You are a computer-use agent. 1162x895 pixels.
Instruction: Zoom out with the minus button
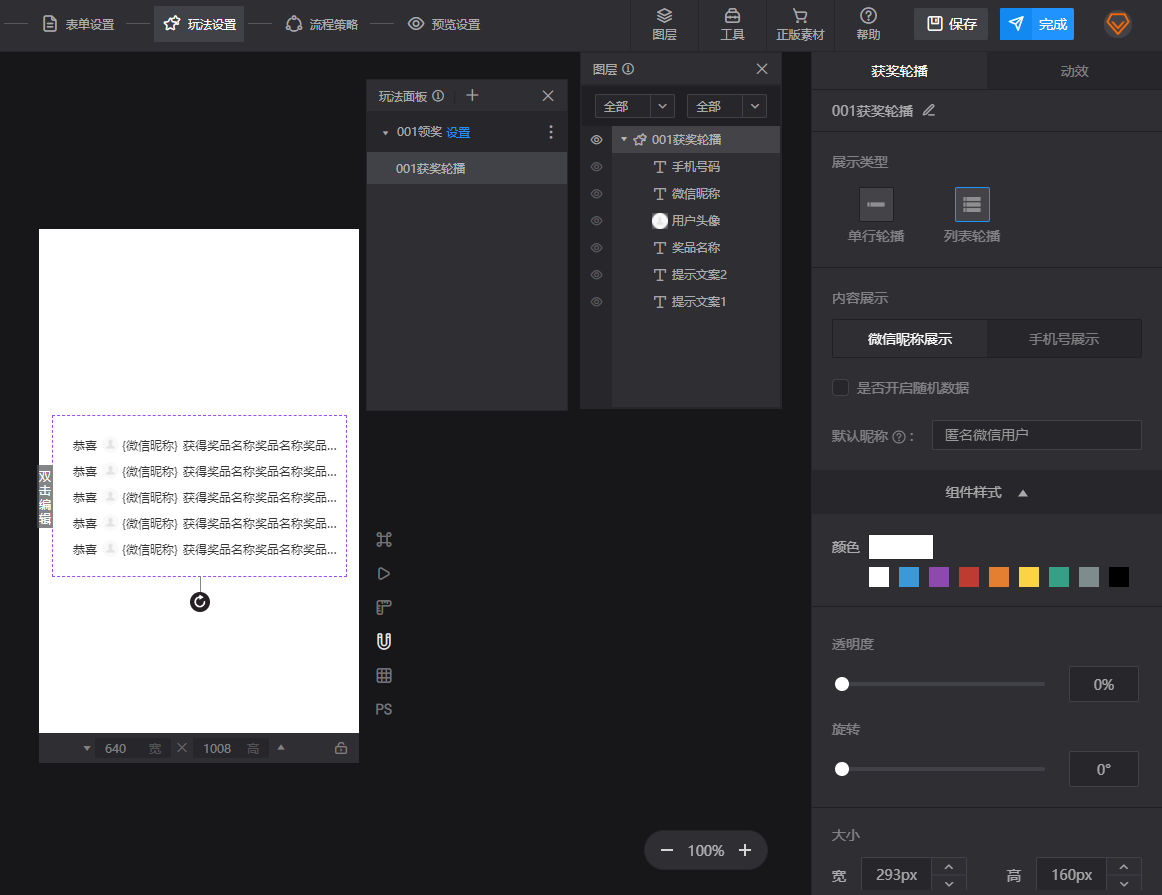point(667,851)
